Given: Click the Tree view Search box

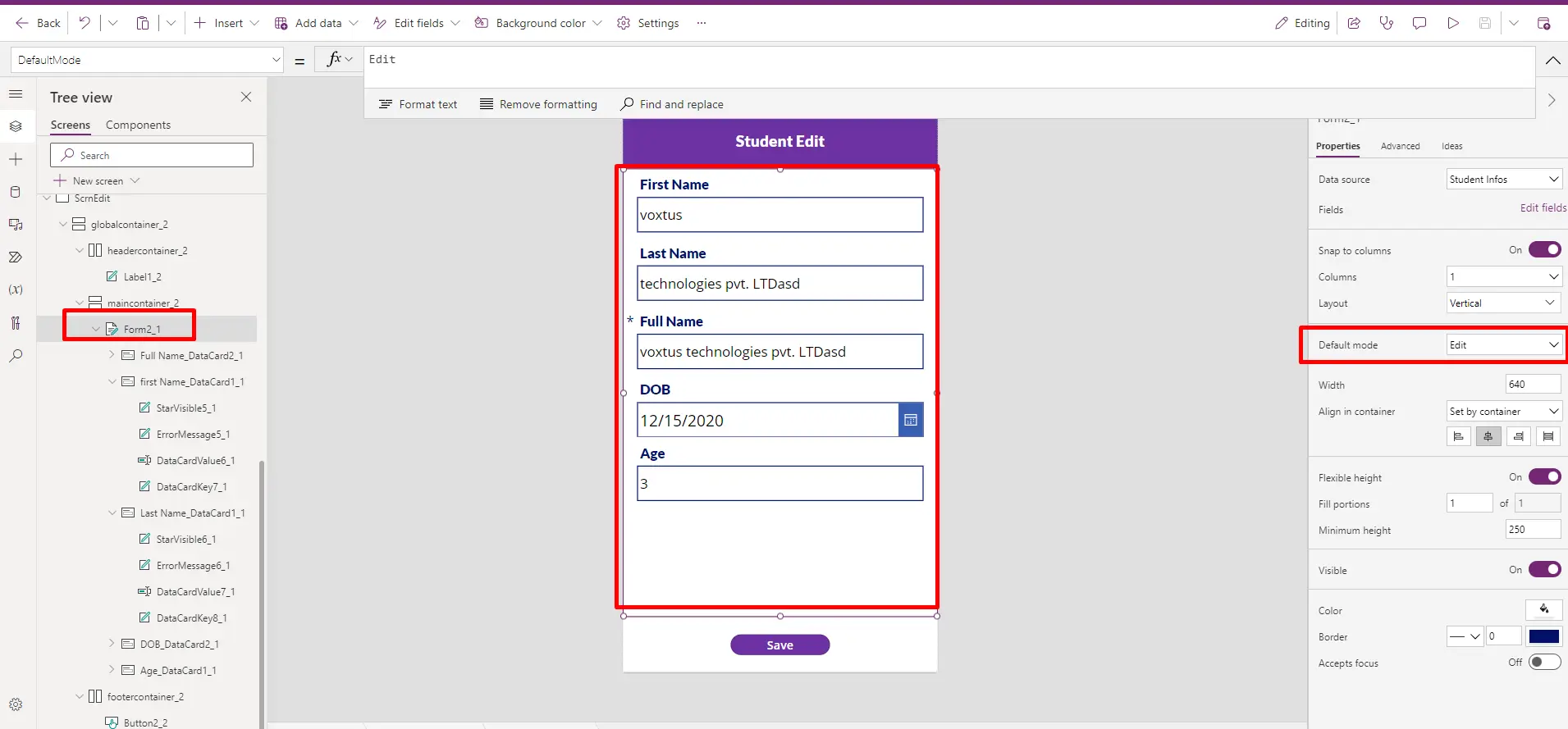Looking at the screenshot, I should (x=152, y=155).
